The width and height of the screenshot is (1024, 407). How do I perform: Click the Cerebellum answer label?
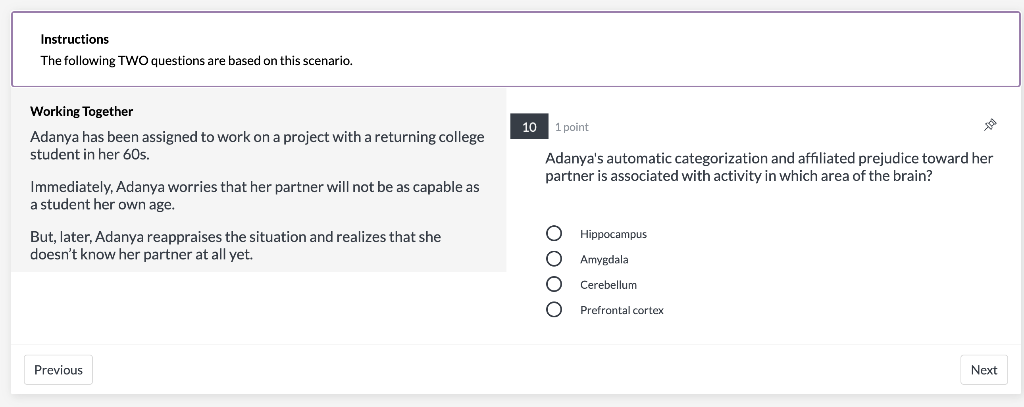[608, 285]
